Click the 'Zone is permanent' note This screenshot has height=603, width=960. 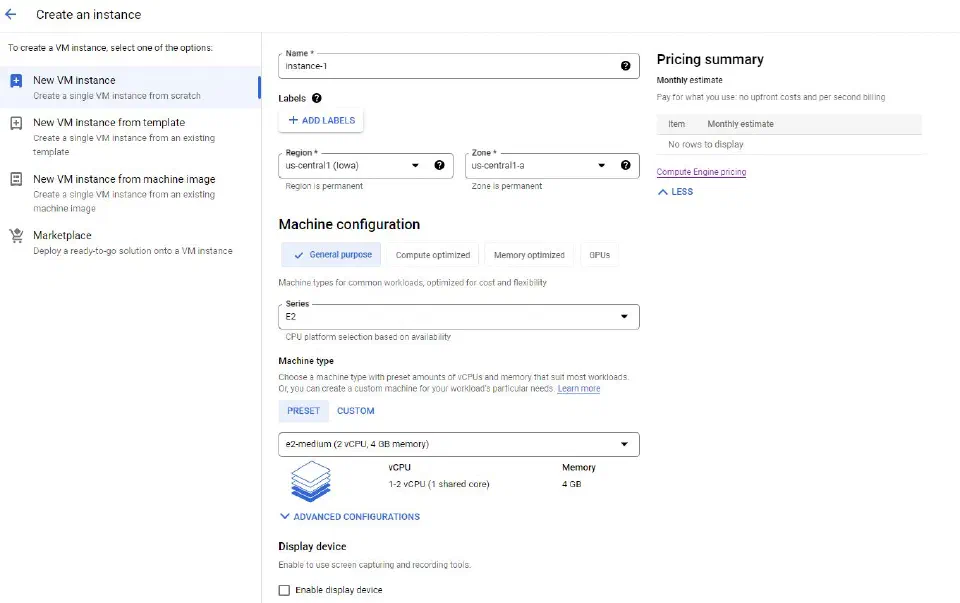[506, 186]
